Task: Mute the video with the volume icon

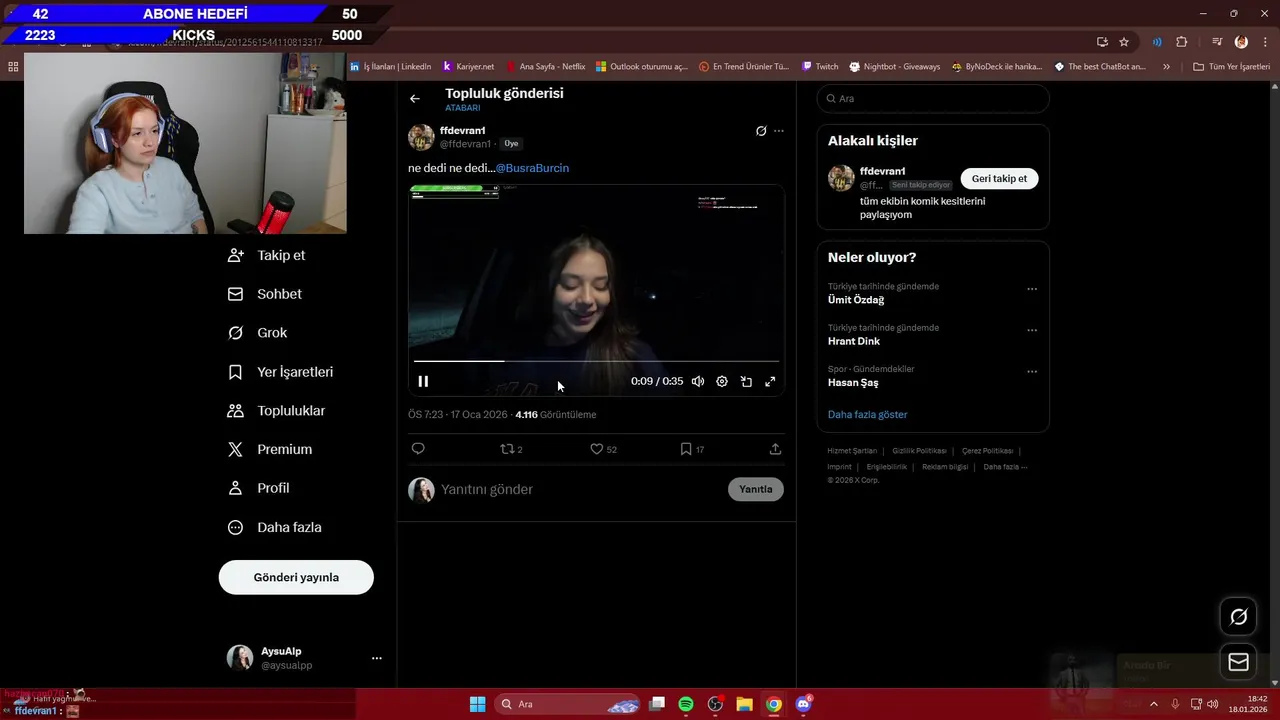Action: pos(698,381)
